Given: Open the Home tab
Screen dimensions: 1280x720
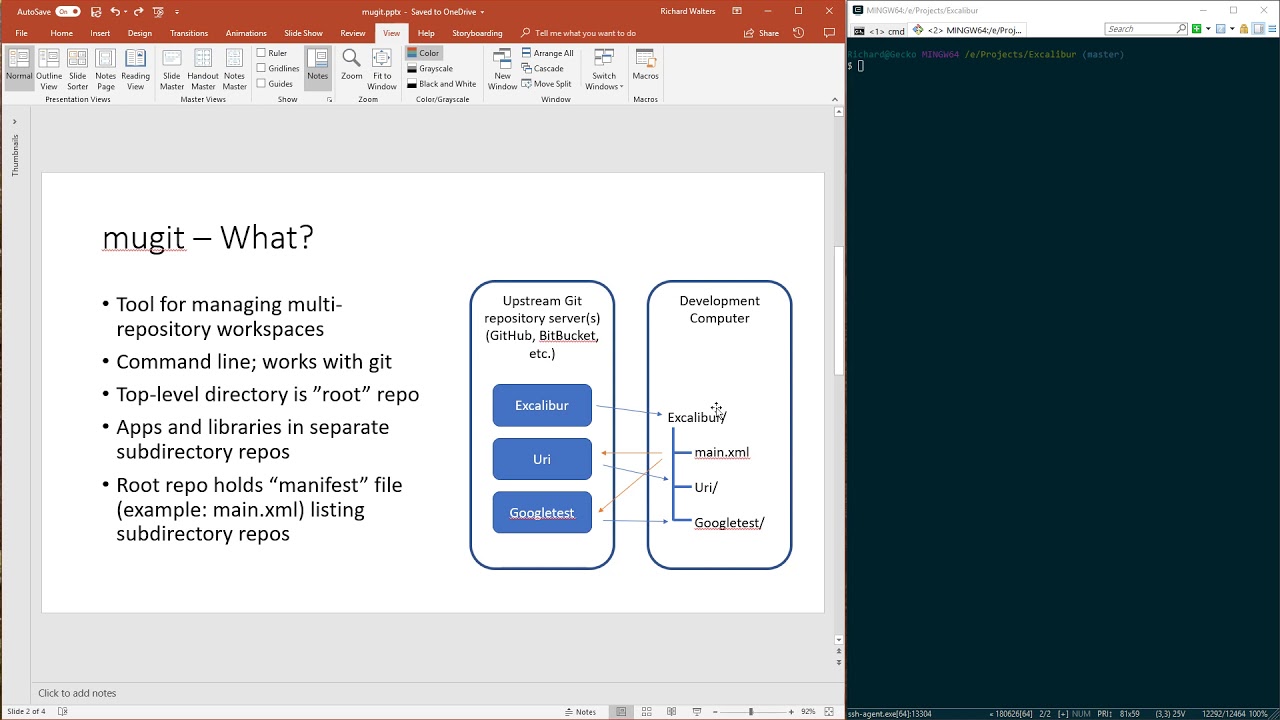Looking at the screenshot, I should [61, 33].
